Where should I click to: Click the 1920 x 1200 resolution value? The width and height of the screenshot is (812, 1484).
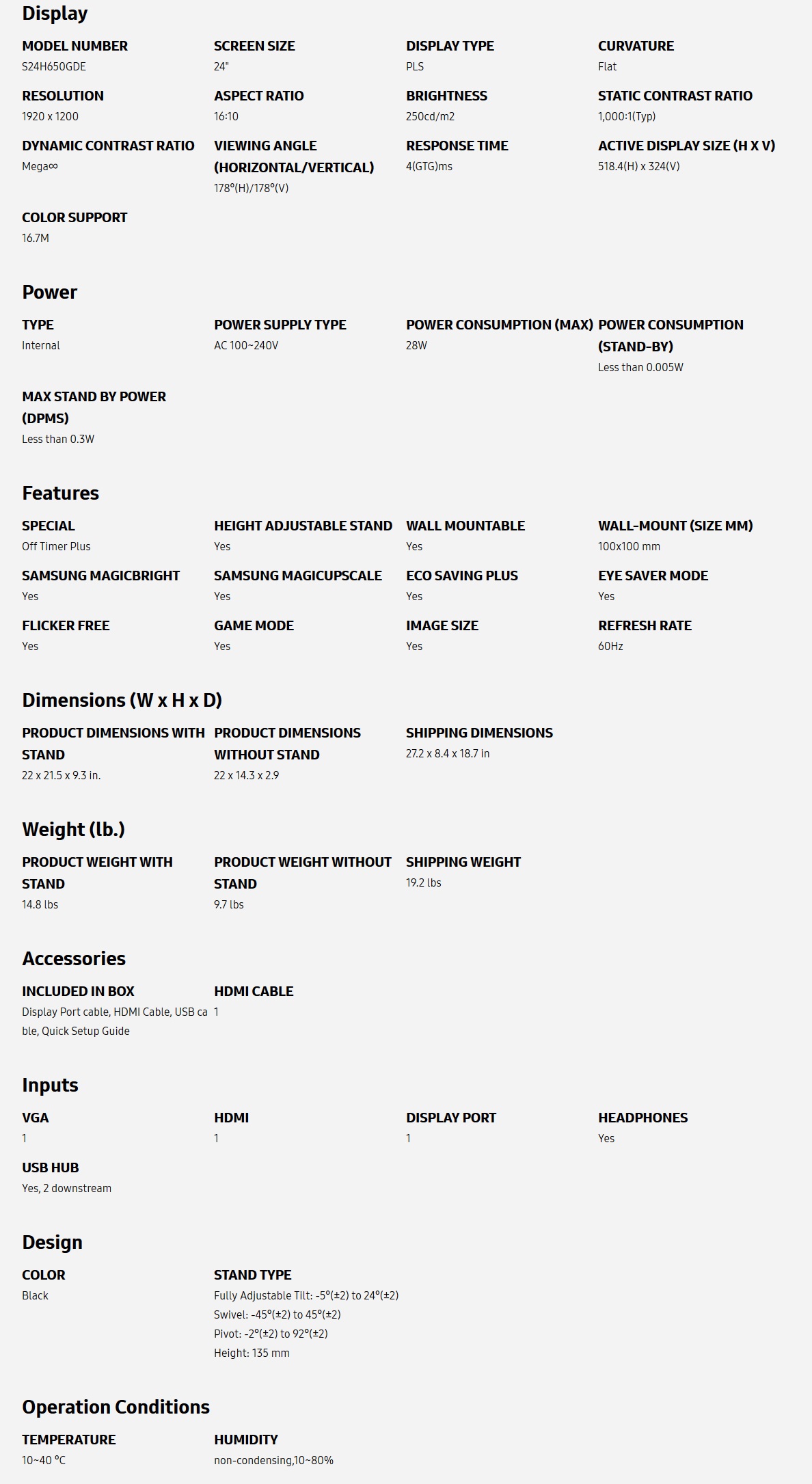pos(50,116)
